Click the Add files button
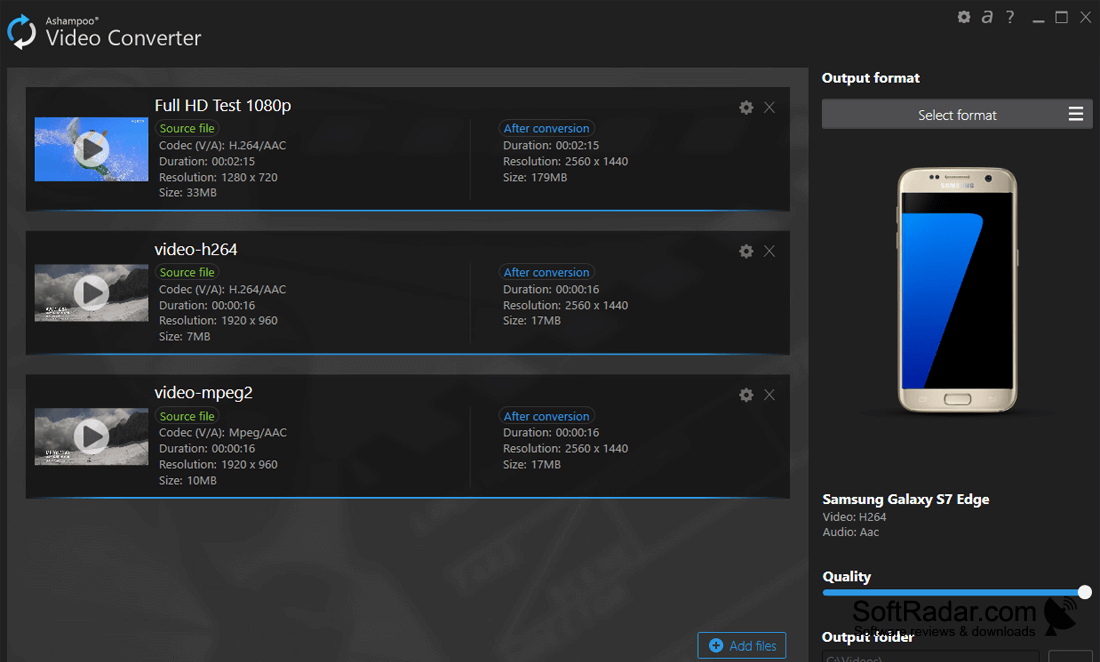 click(742, 645)
